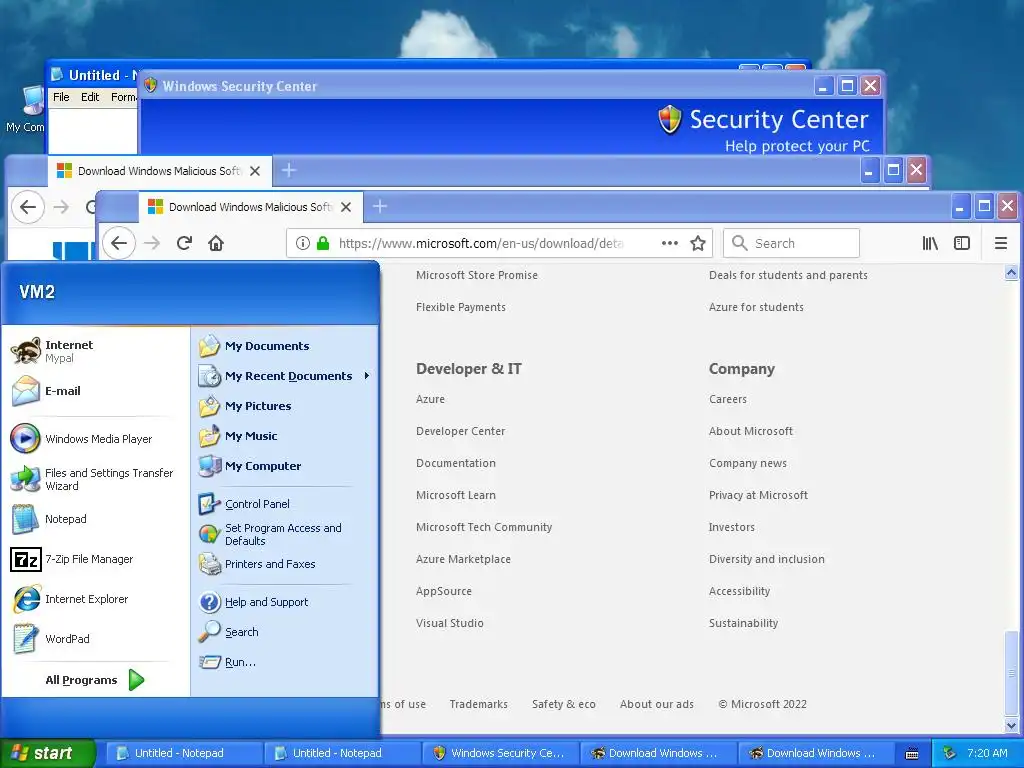Screen dimensions: 1024x768
Task: Open the Microsoft Learn link
Action: pyautogui.click(x=456, y=495)
